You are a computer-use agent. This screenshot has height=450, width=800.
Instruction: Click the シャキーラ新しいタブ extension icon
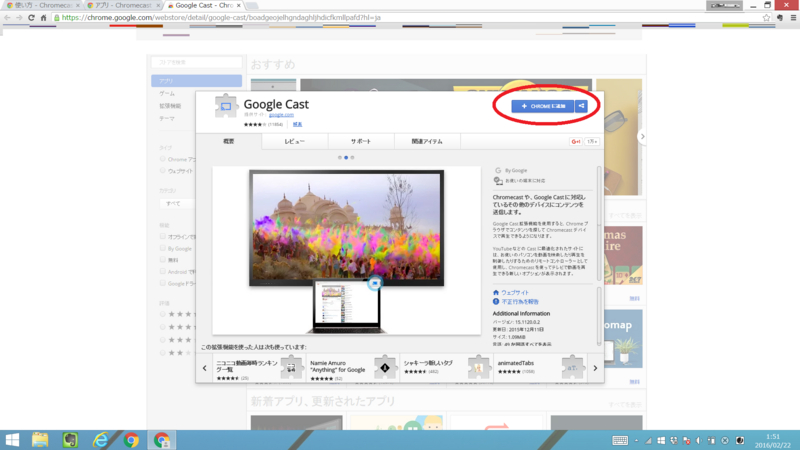pos(479,367)
